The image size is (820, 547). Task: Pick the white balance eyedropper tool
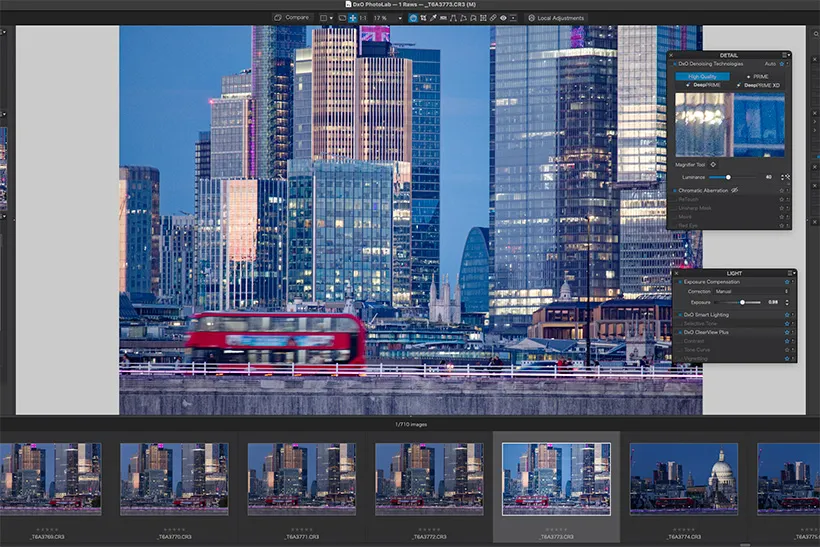point(433,18)
